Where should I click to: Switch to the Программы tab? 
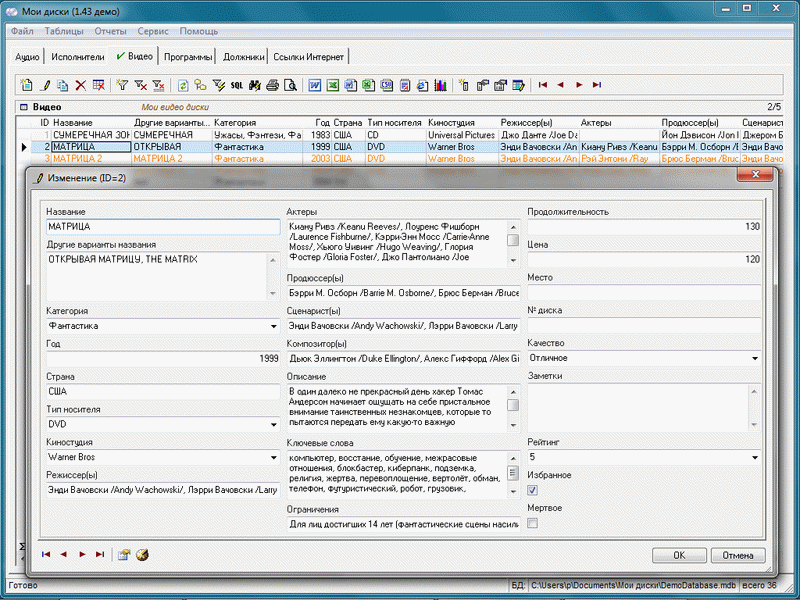click(187, 57)
